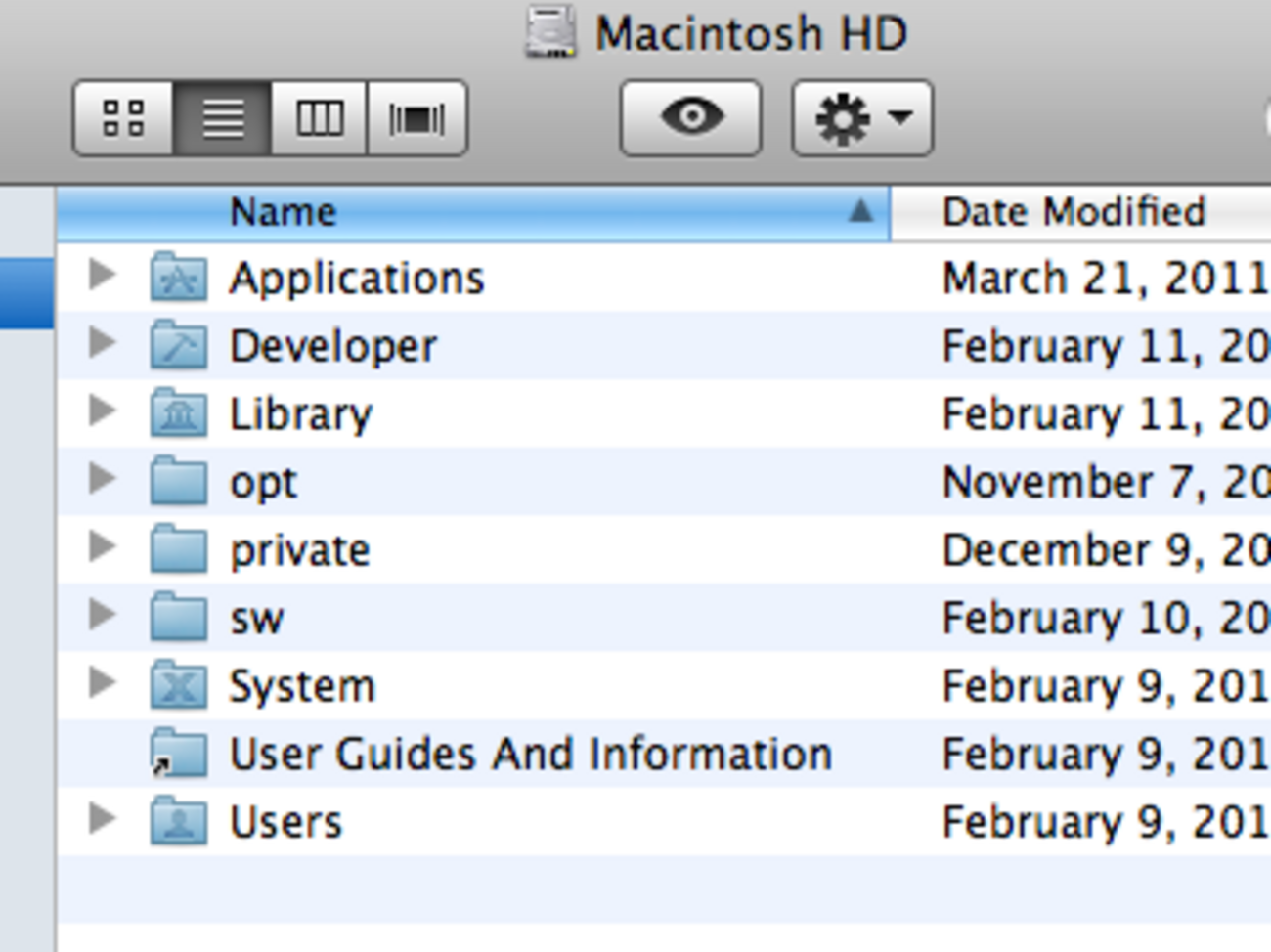
Task: Click the Macintosh HD drive icon in title
Action: pyautogui.click(x=550, y=32)
